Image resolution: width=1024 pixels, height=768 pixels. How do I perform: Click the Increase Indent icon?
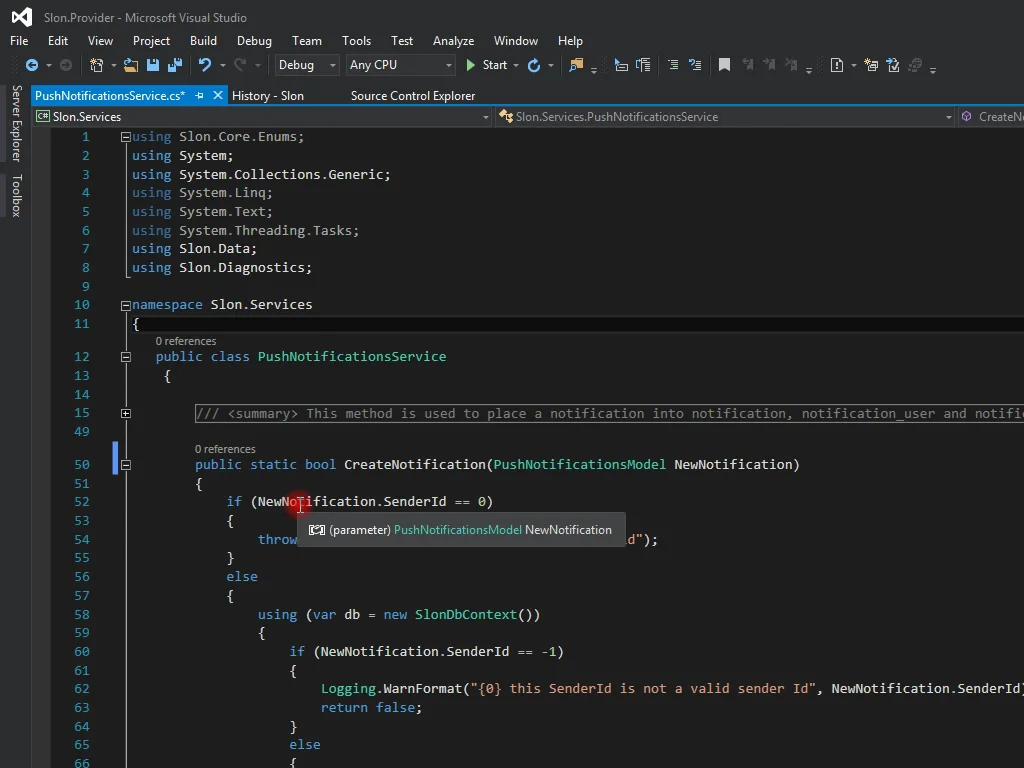[643, 65]
